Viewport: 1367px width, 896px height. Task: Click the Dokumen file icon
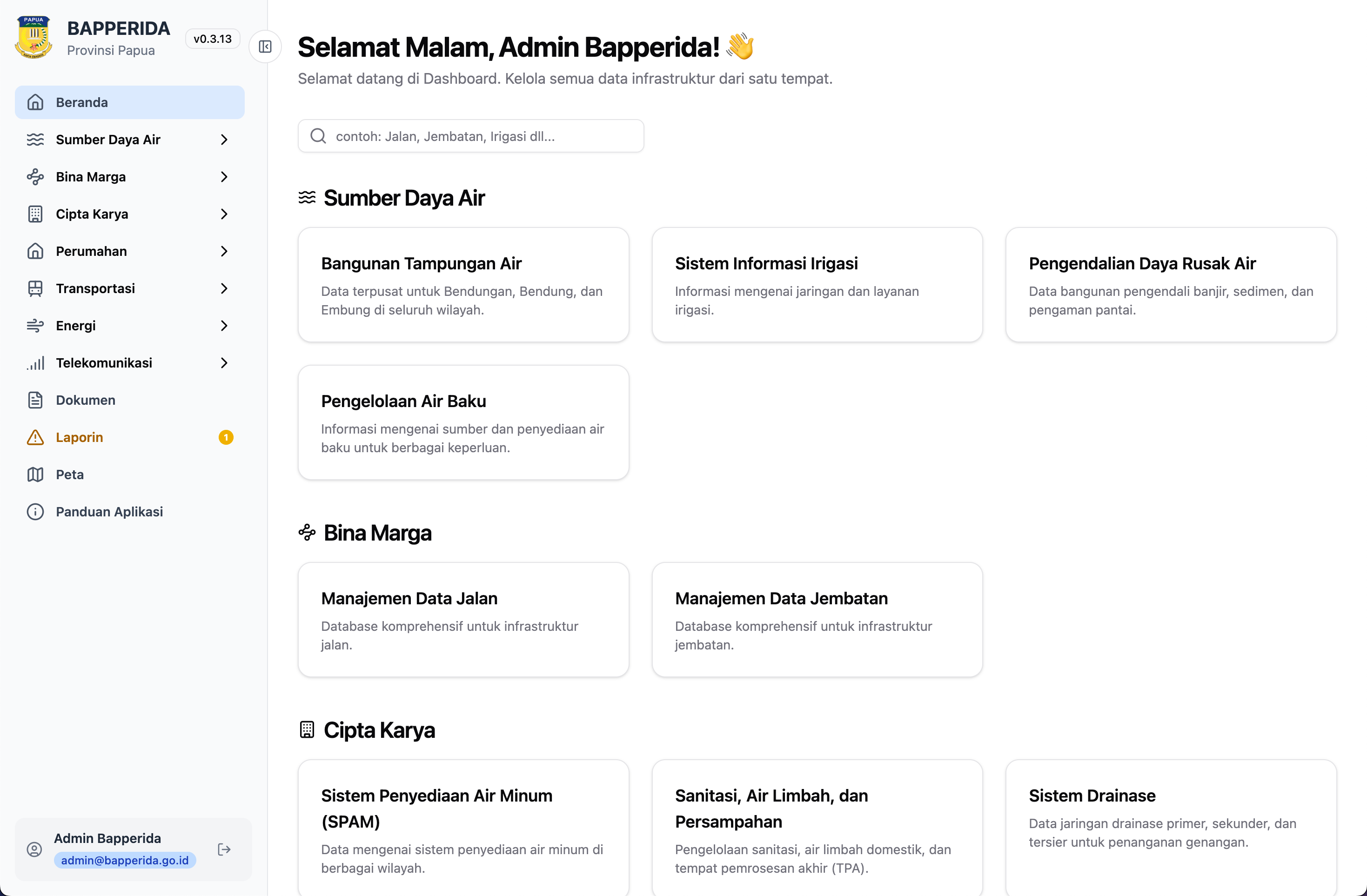tap(35, 401)
